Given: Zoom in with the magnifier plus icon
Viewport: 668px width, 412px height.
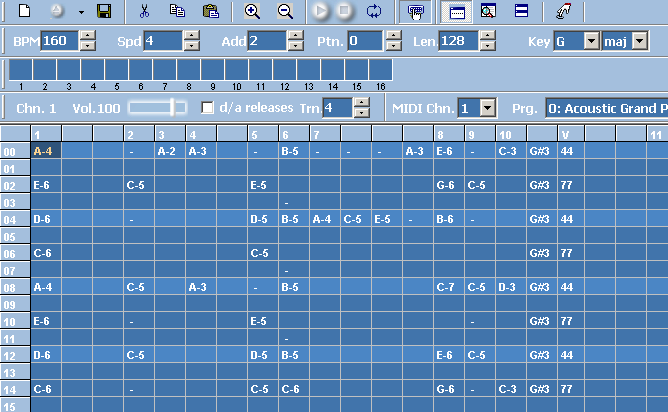Looking at the screenshot, I should (252, 12).
